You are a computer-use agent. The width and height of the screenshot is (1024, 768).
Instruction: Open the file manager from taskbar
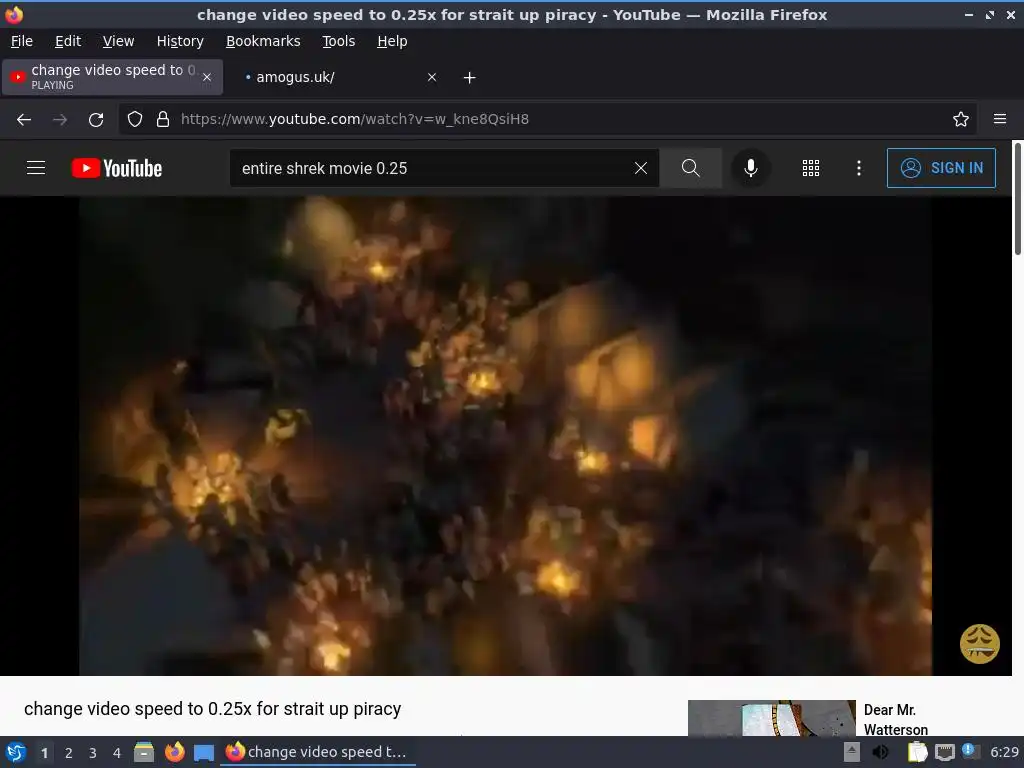(144, 752)
